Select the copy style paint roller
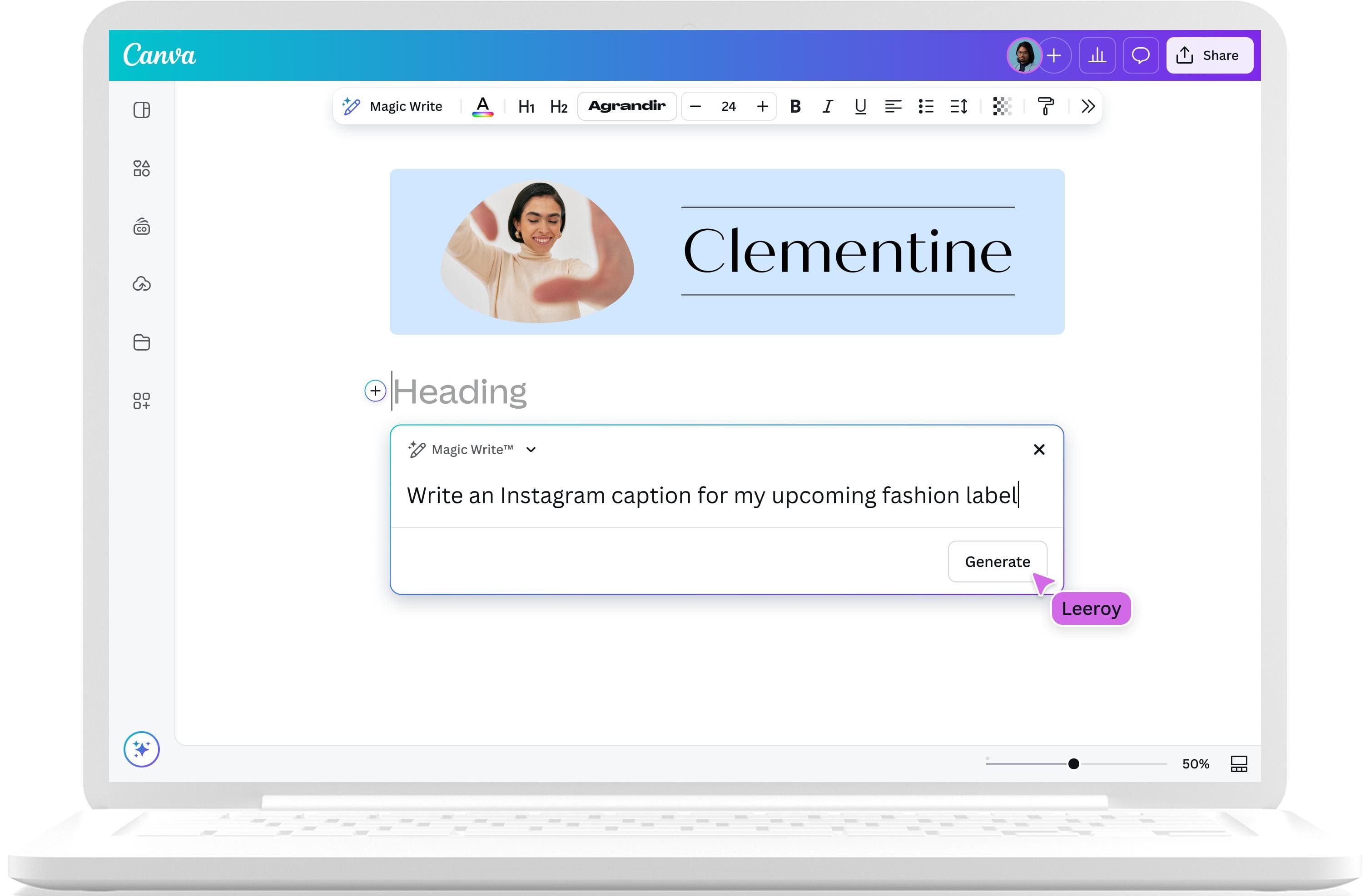The image size is (1370, 896). tap(1046, 106)
